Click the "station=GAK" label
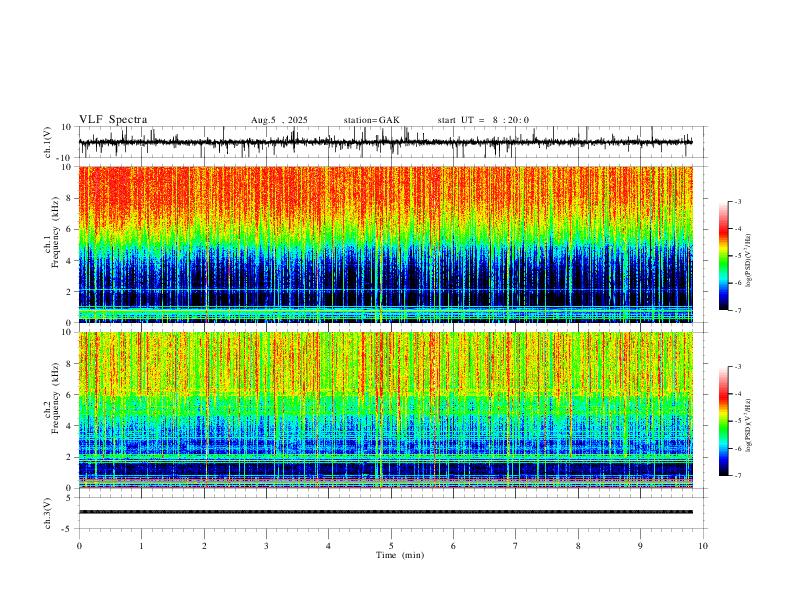 [371, 120]
